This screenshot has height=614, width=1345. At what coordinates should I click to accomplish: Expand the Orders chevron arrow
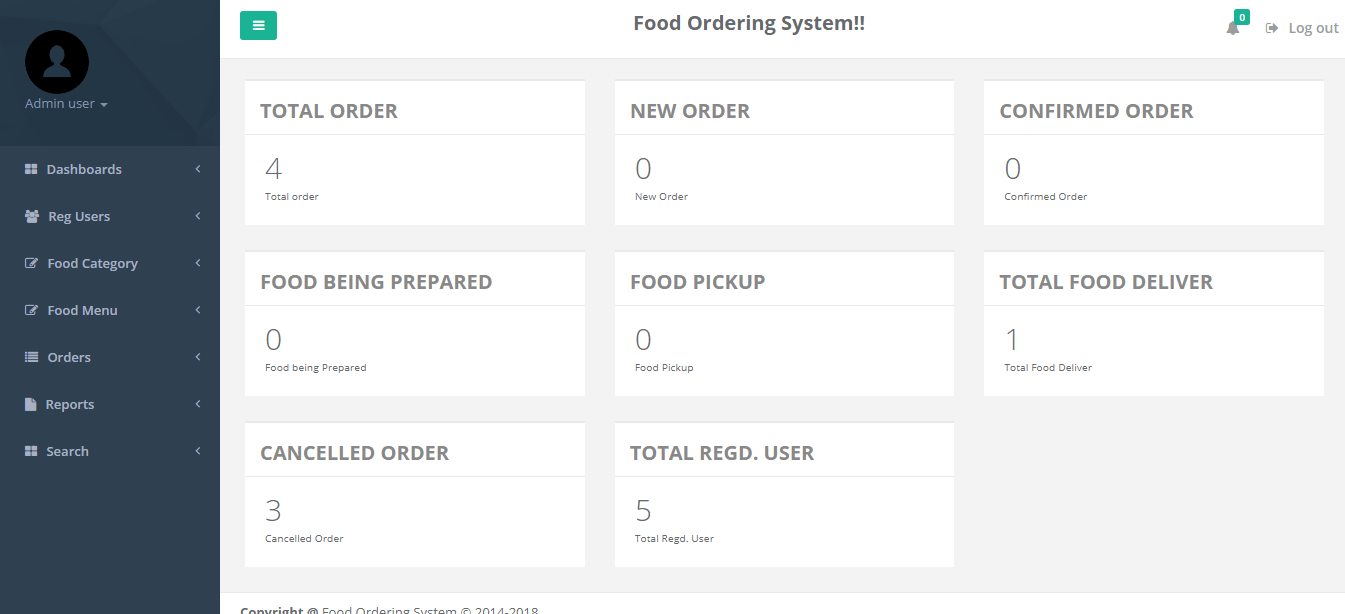click(198, 357)
